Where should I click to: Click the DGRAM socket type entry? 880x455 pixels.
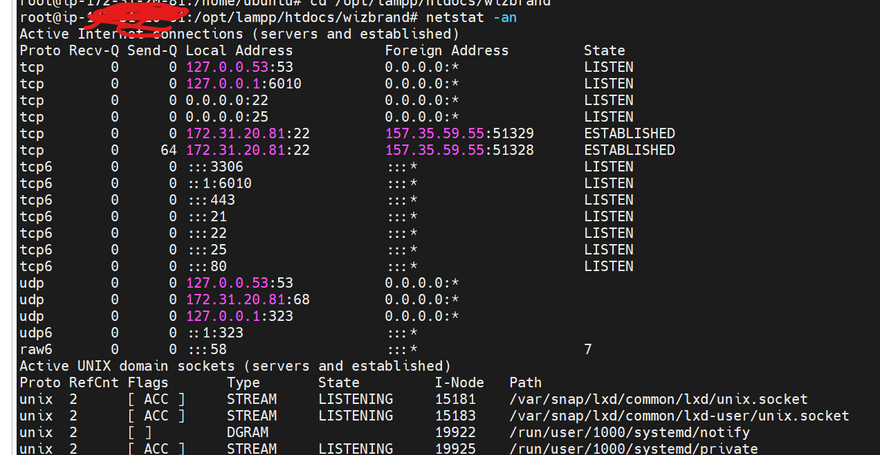(247, 432)
